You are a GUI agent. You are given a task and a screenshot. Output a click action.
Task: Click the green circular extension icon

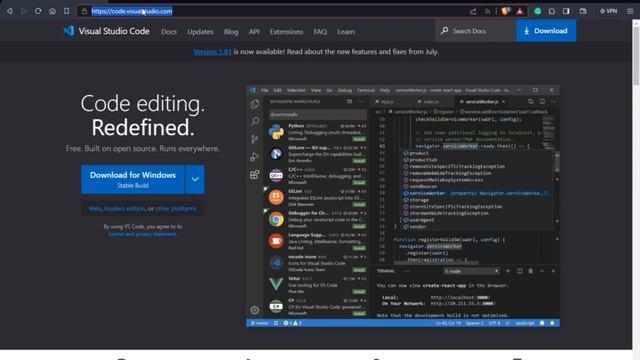[538, 11]
